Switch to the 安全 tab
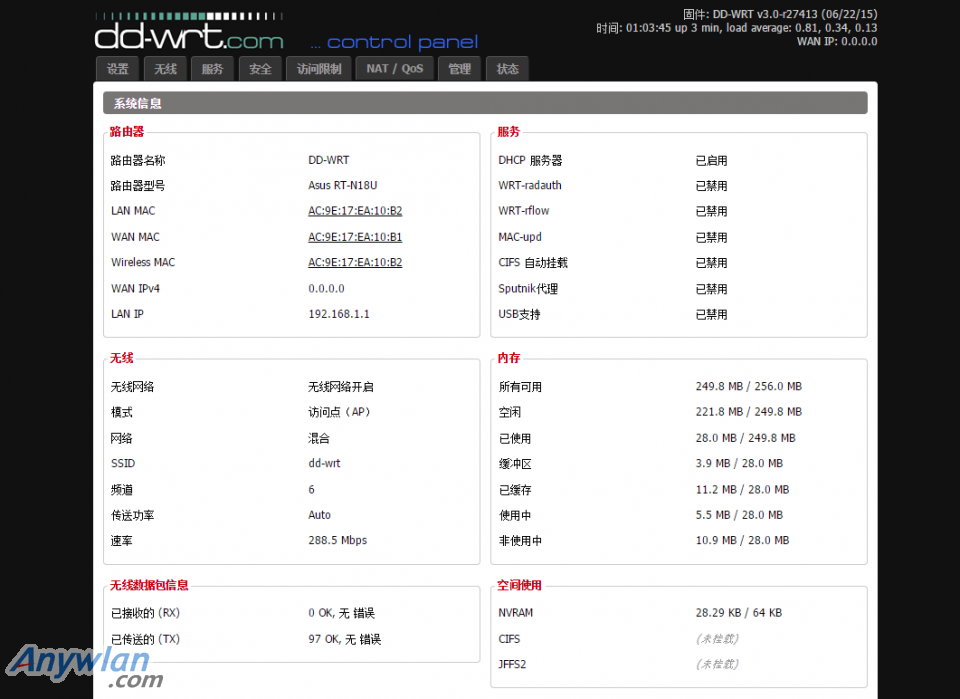This screenshot has height=699, width=960. coord(260,69)
